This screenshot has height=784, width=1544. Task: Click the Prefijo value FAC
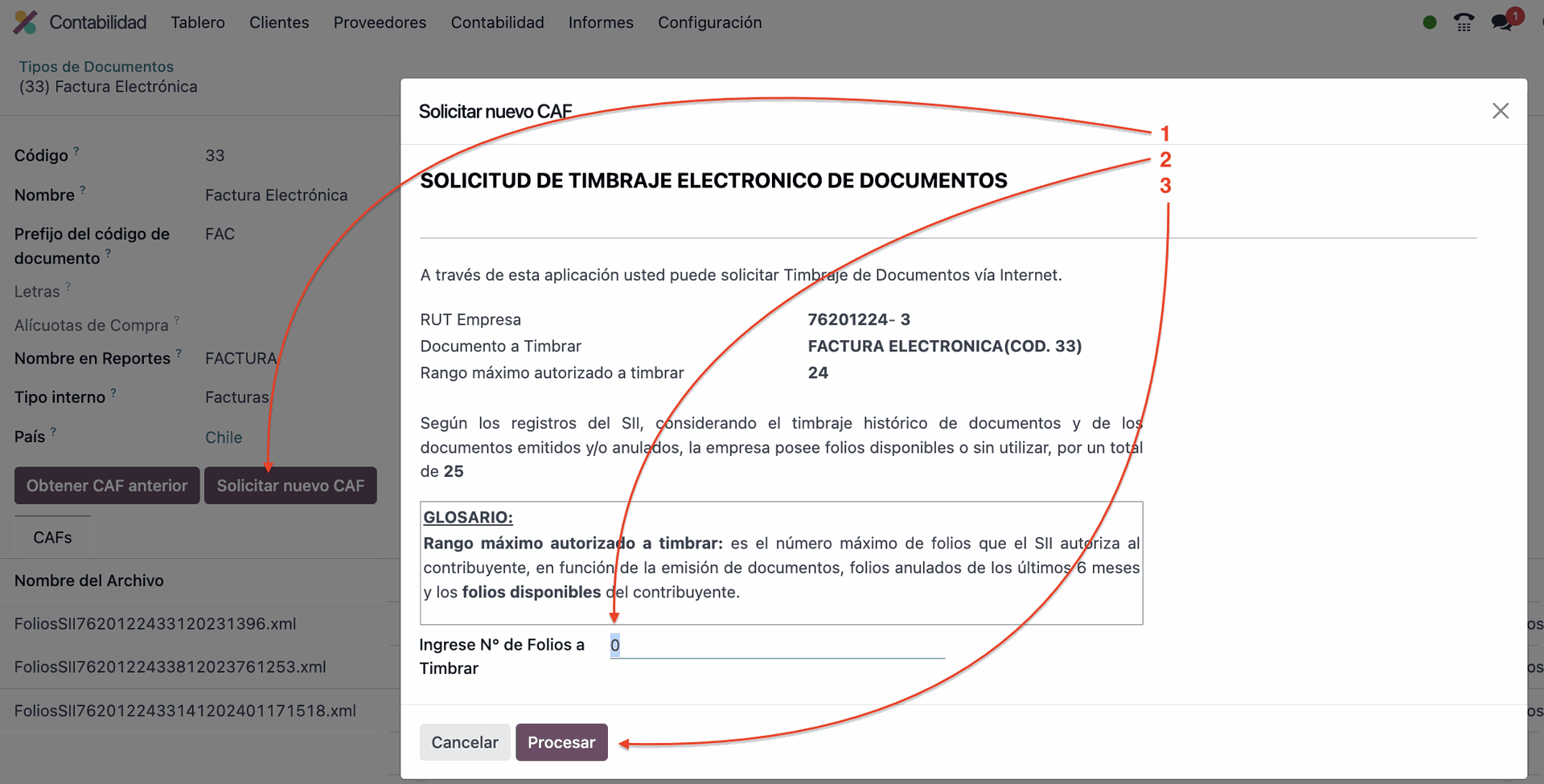pyautogui.click(x=220, y=234)
